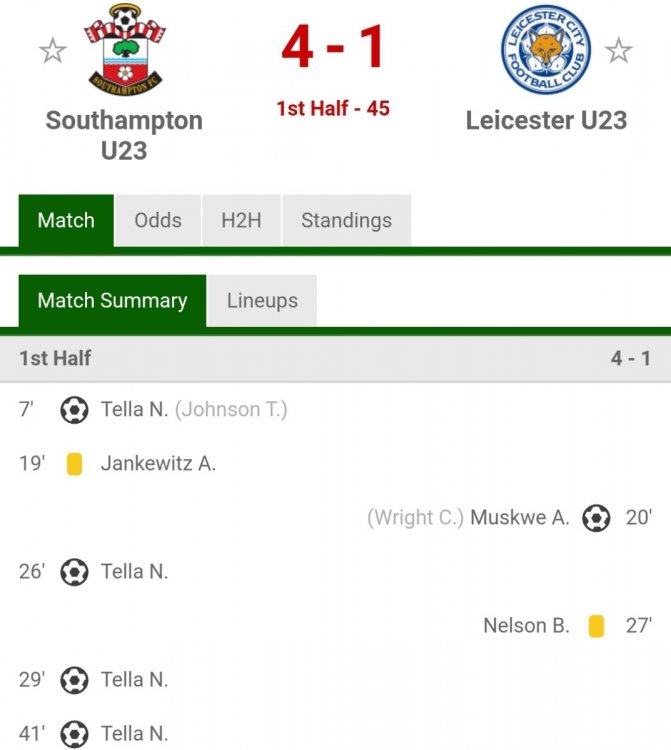Open Leicester U23 team name link
Screen dimensions: 671x750
[546, 121]
